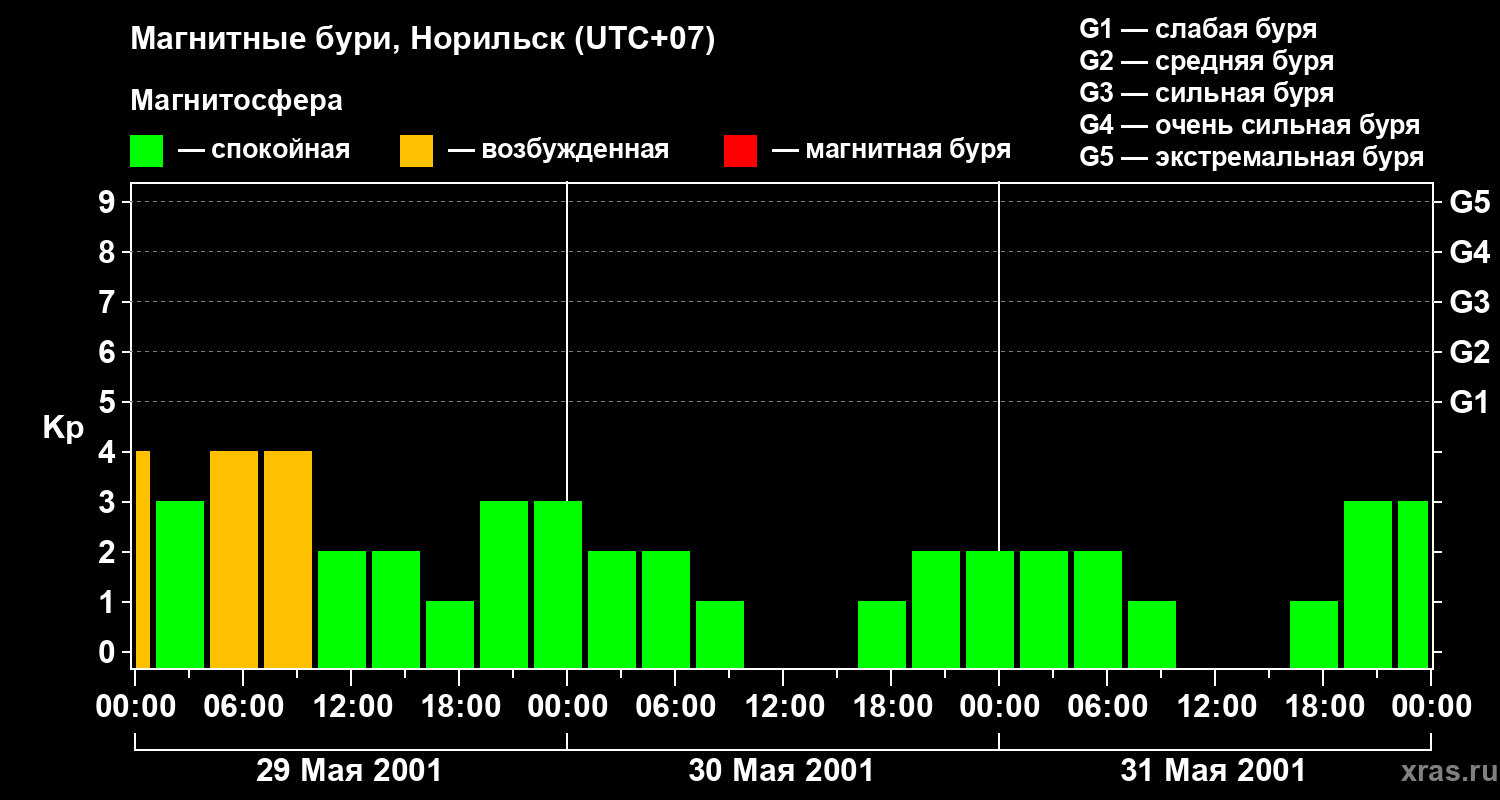Image resolution: width=1500 pixels, height=800 pixels.
Task: Click the only Kp 1 bar on 29 Мая
Action: pos(450,634)
